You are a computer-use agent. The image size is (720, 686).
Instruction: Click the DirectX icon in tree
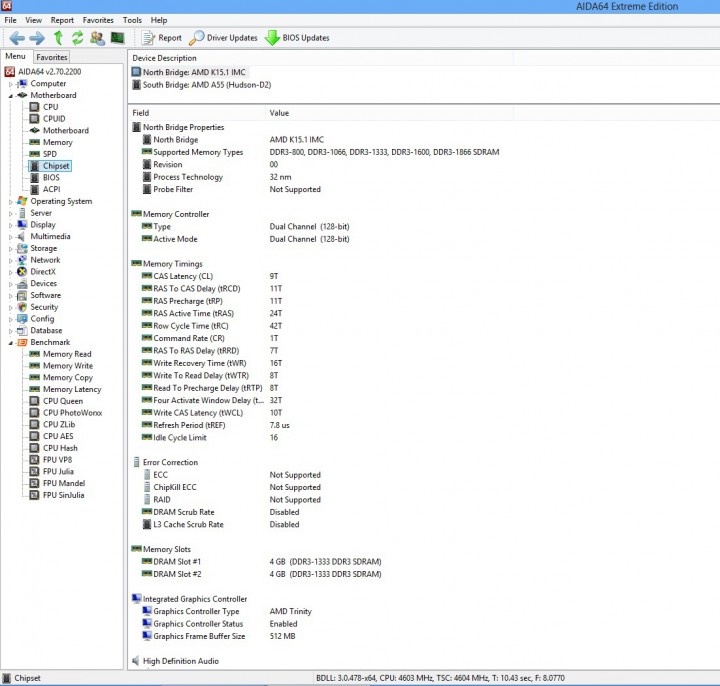(x=22, y=271)
